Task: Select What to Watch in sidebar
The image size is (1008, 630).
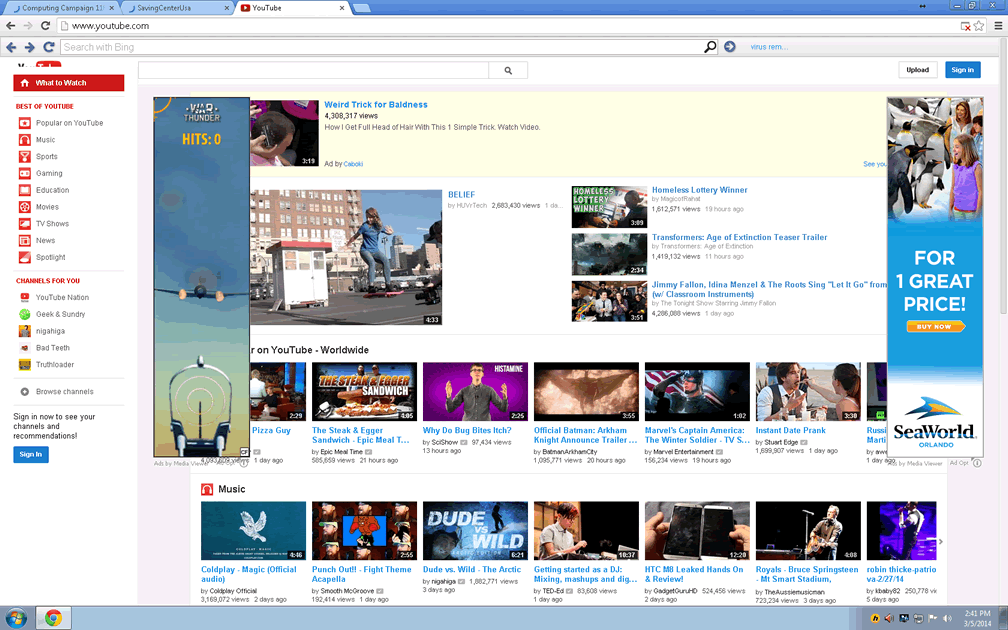Action: [x=68, y=83]
